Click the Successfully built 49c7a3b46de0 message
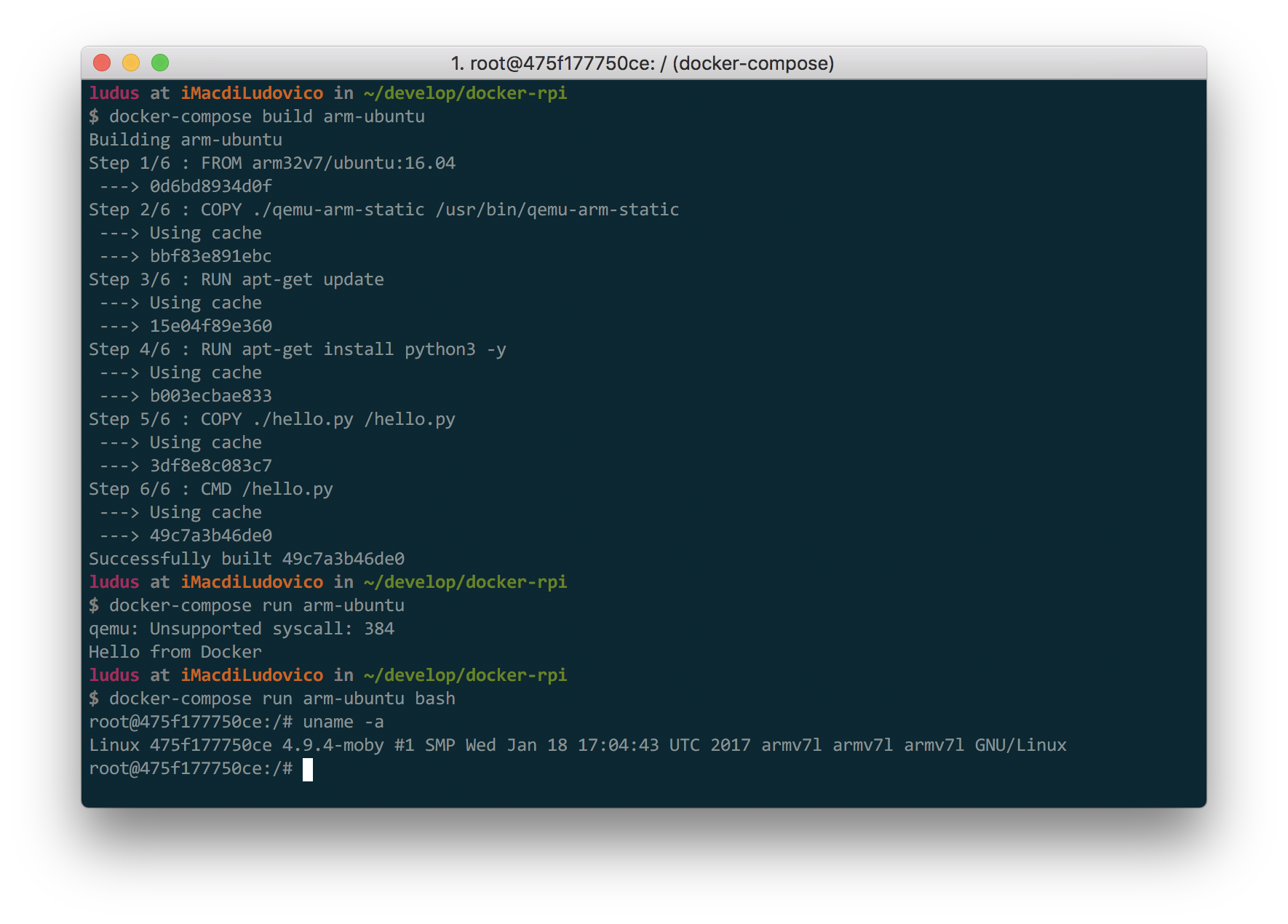This screenshot has height=924, width=1288. (246, 559)
